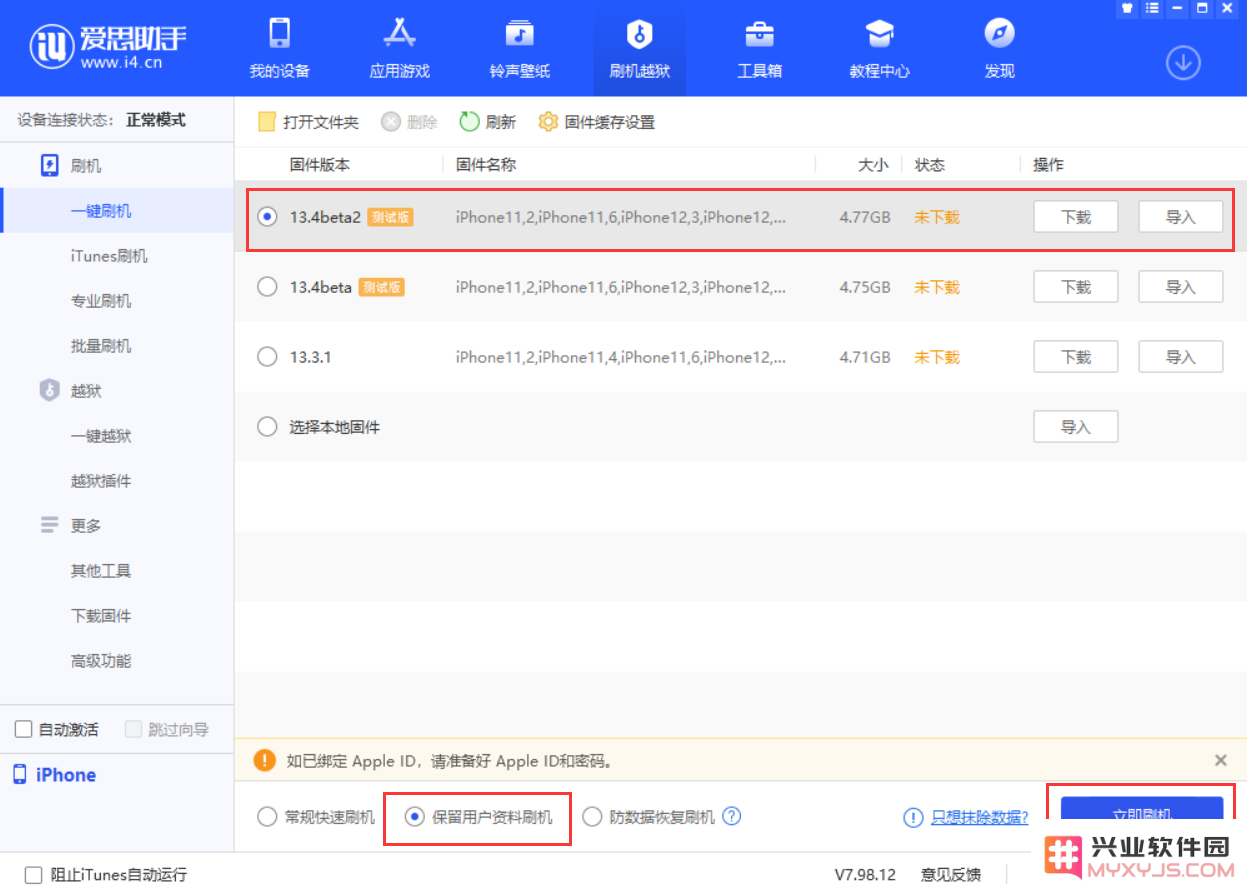The width and height of the screenshot is (1247, 894).
Task: Click the orange warning icon in notice
Action: [264, 760]
